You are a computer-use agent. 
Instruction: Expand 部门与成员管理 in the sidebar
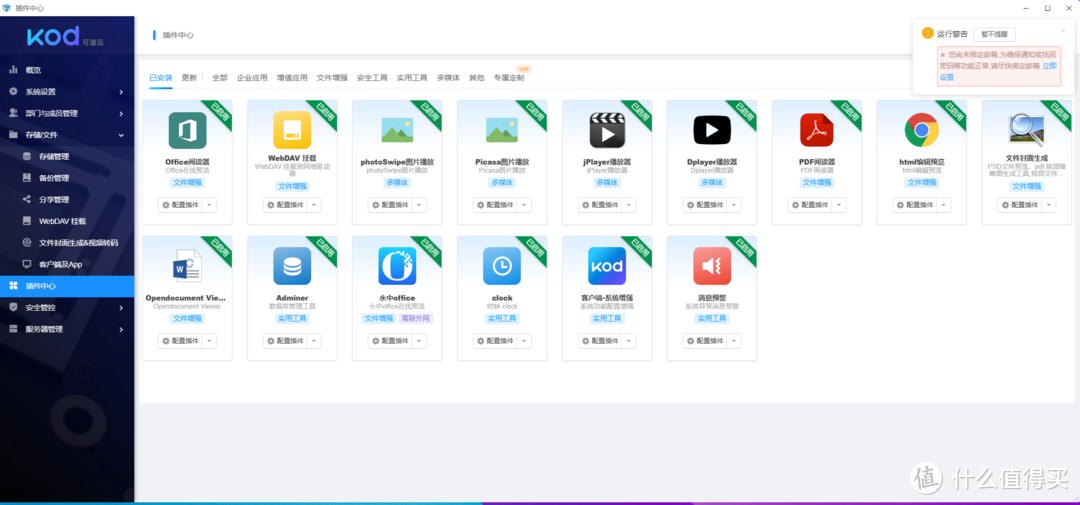point(68,113)
